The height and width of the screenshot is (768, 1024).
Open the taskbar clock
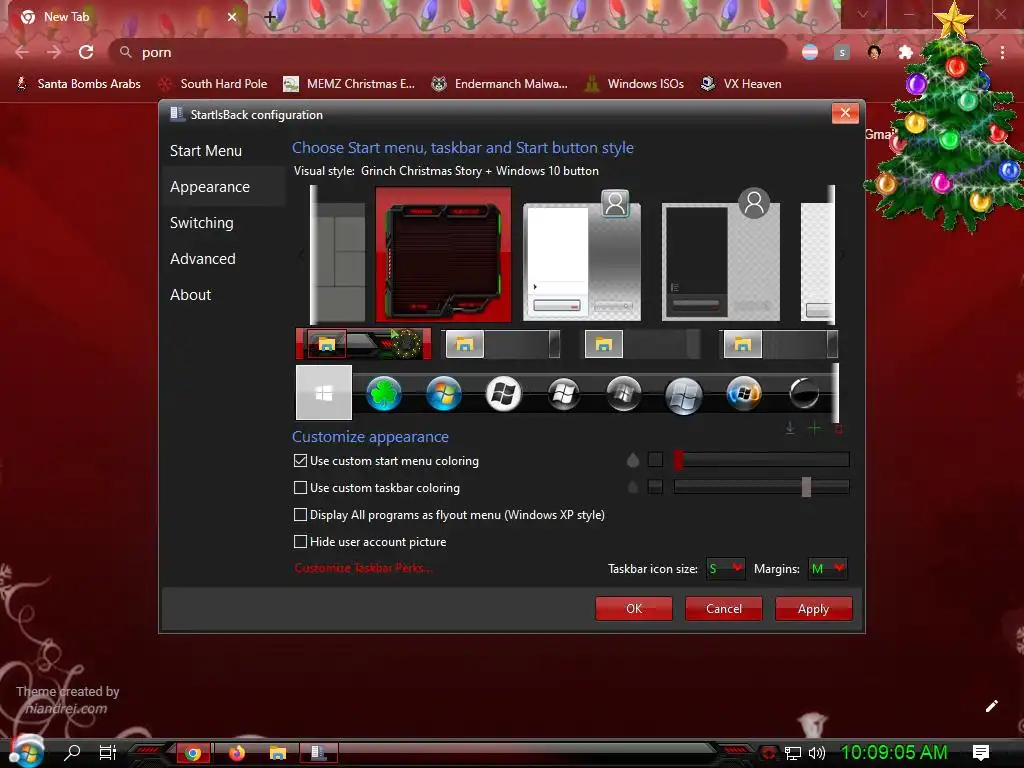pos(894,753)
